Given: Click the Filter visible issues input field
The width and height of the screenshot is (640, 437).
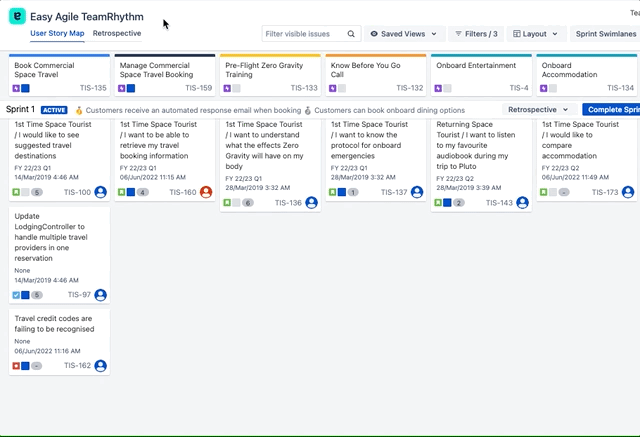Looking at the screenshot, I should [302, 34].
